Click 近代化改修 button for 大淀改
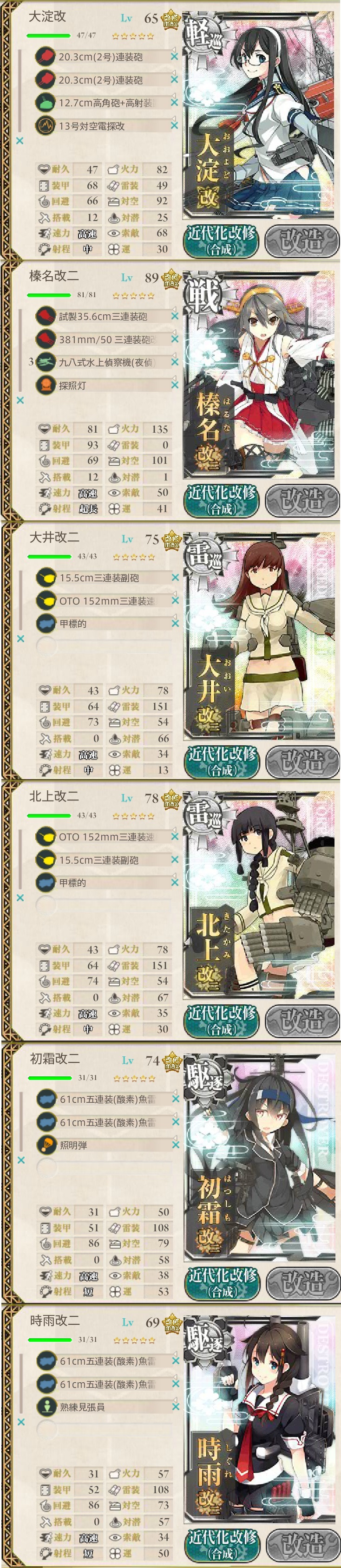 tap(222, 240)
